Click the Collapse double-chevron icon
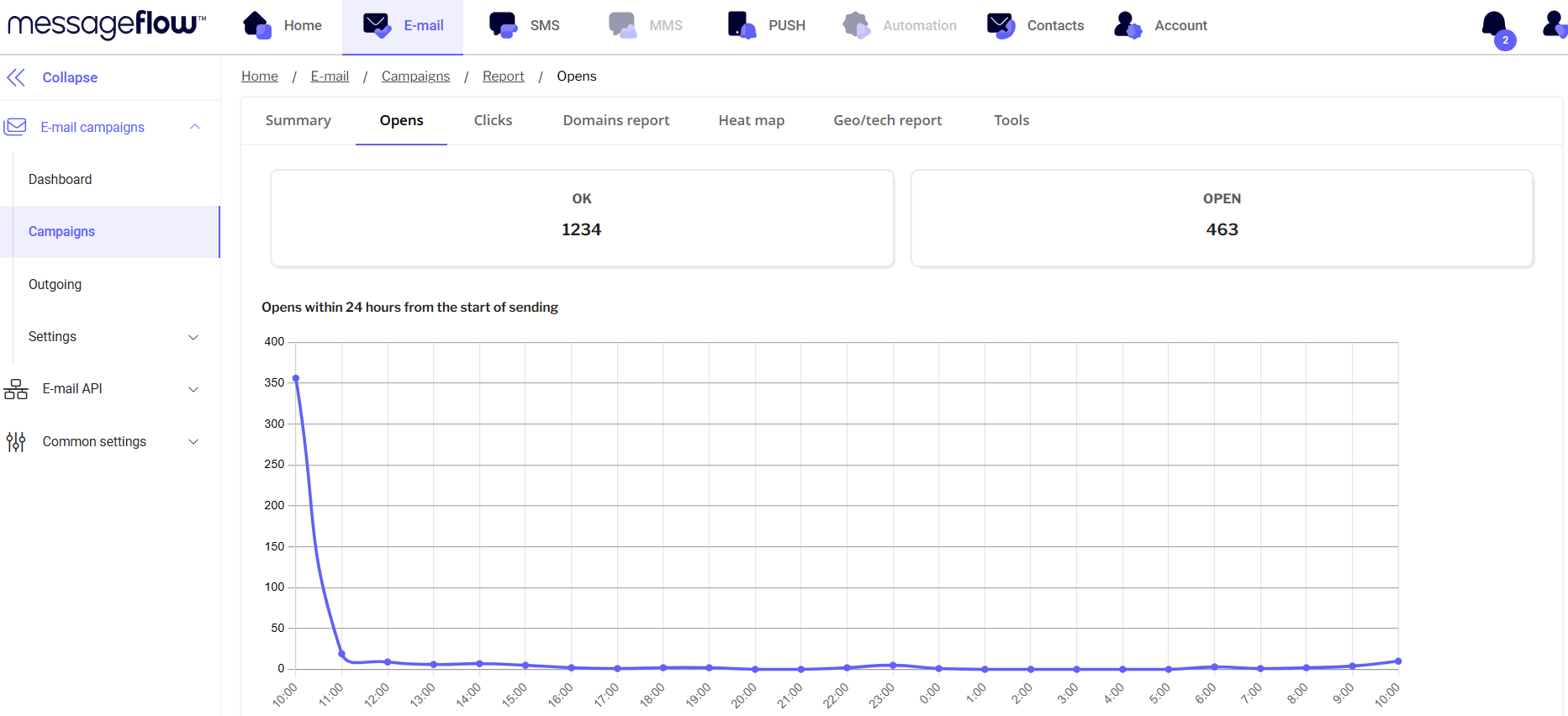Screen dimensions: 1568x716 tap(16, 77)
